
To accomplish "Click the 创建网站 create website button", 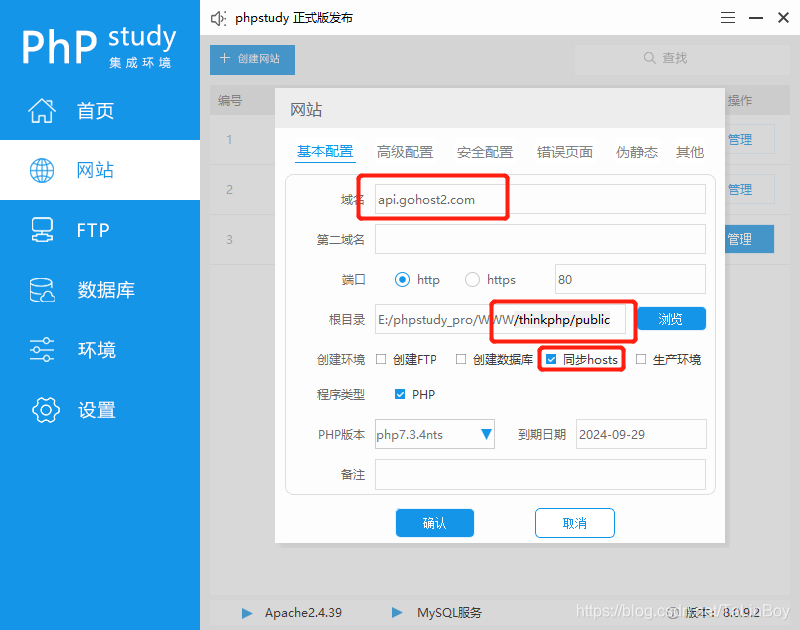I will [x=252, y=59].
